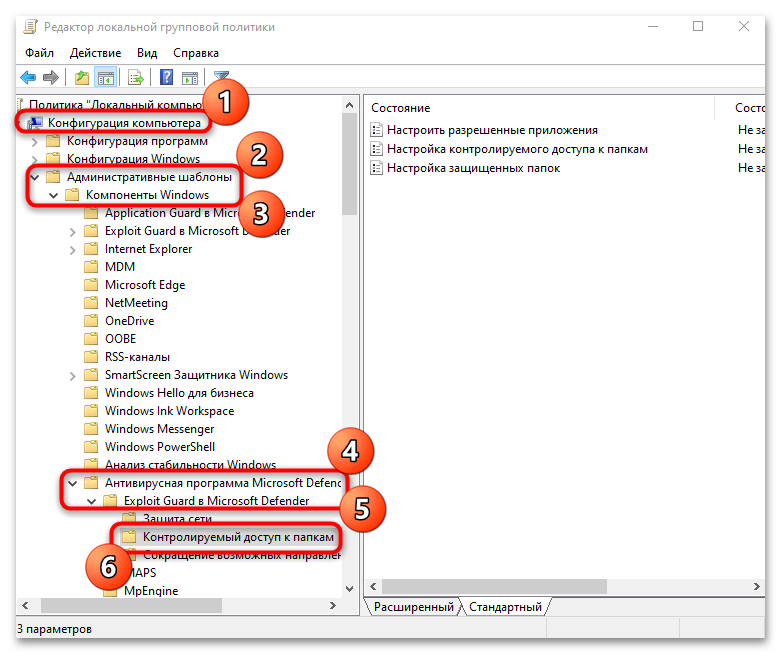The image size is (781, 654).
Task: Switch to the Стандартный tab
Action: pyautogui.click(x=505, y=607)
